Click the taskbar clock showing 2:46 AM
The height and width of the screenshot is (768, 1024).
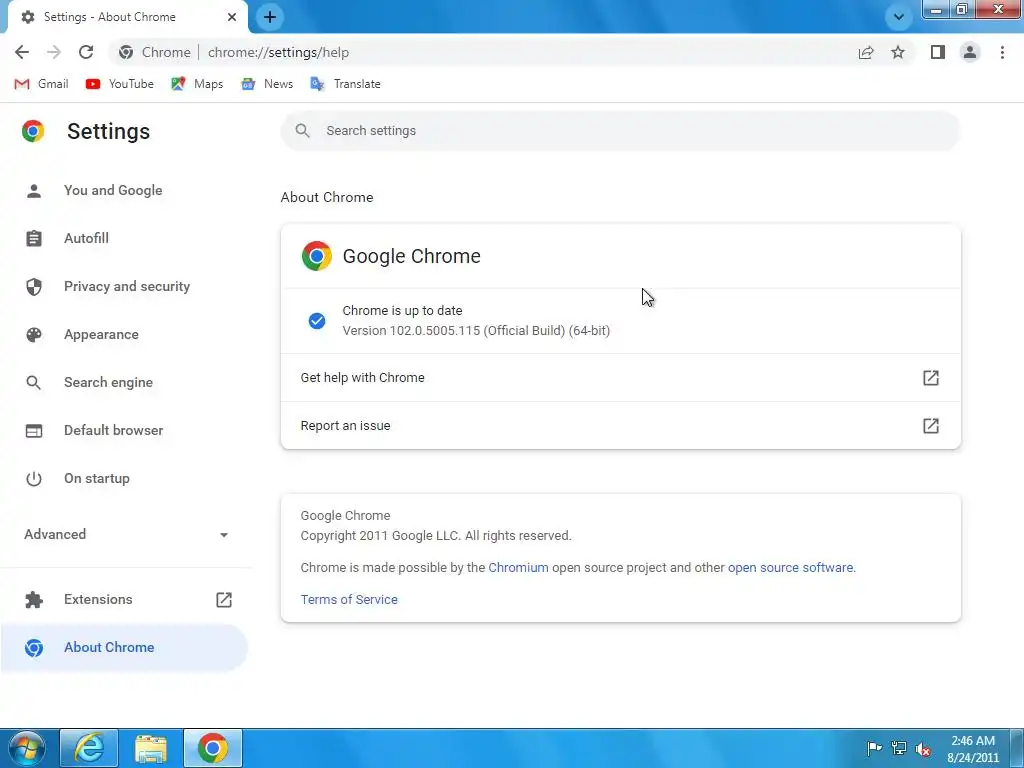[x=972, y=749]
